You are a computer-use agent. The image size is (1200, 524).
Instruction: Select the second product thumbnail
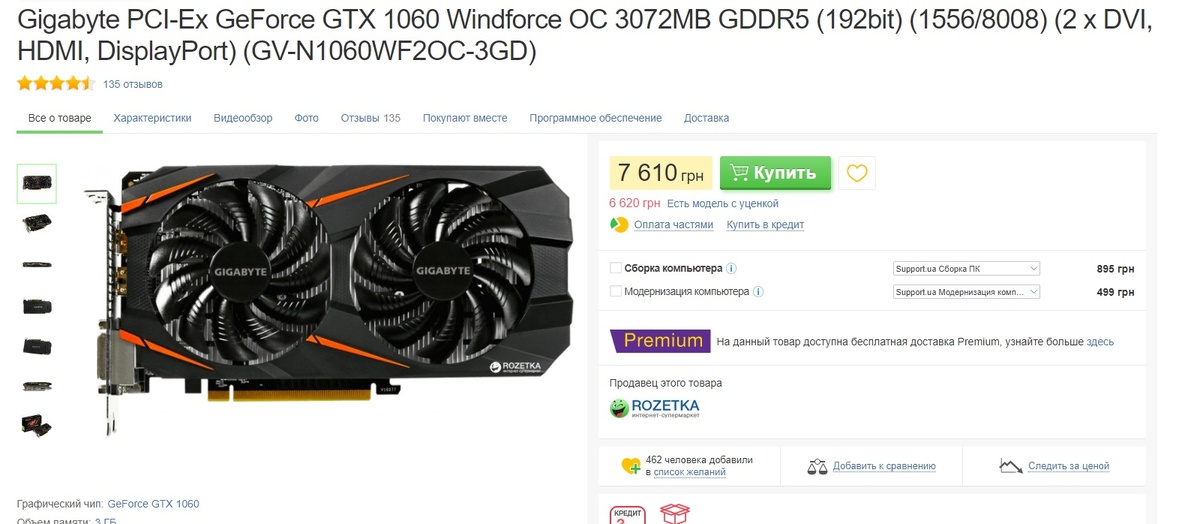[37, 223]
